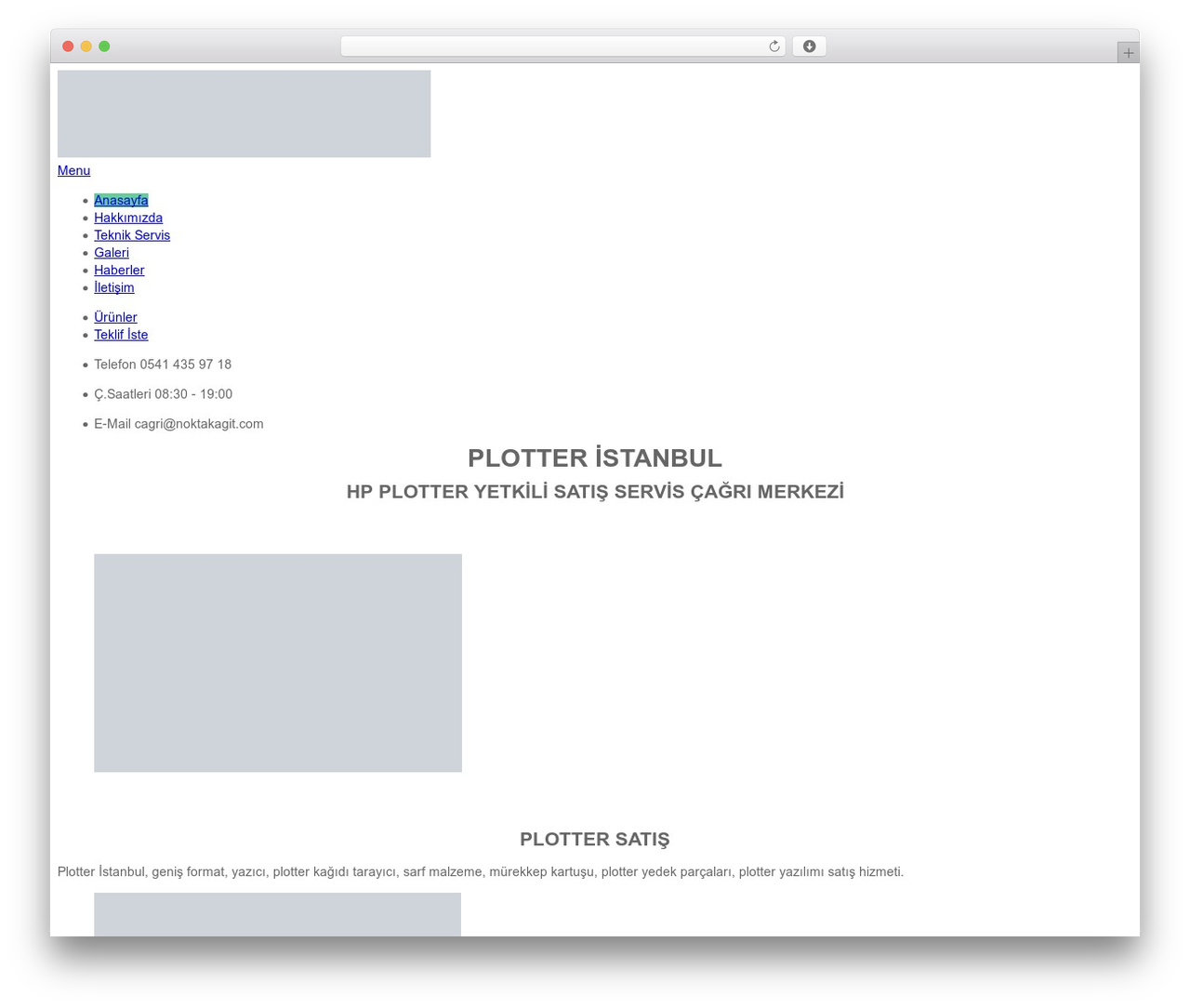Click the Plotter İstanbul description paragraph
Screen dimensions: 1190x1008
pyautogui.click(x=481, y=872)
